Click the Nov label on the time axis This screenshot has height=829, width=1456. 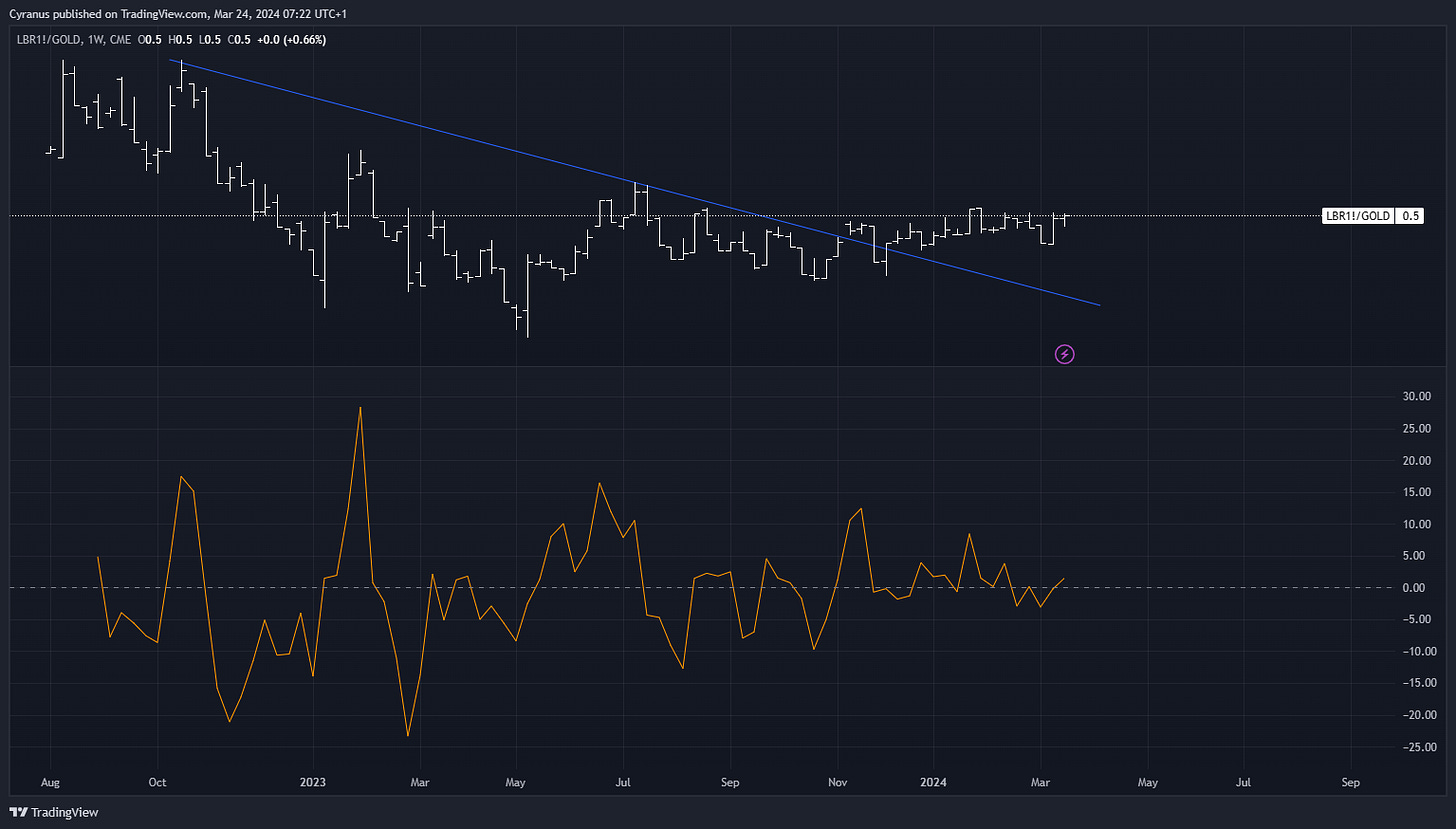click(839, 783)
